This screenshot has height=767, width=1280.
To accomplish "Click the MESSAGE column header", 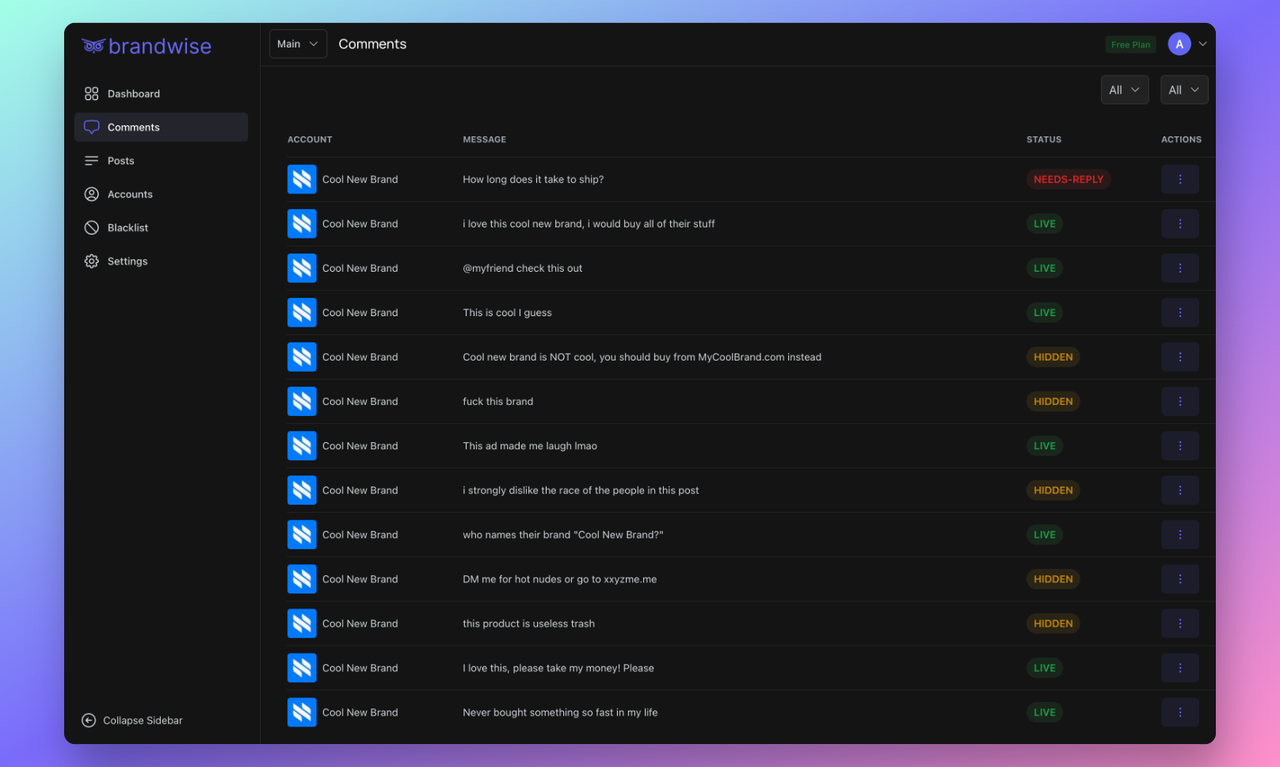I will pyautogui.click(x=484, y=139).
